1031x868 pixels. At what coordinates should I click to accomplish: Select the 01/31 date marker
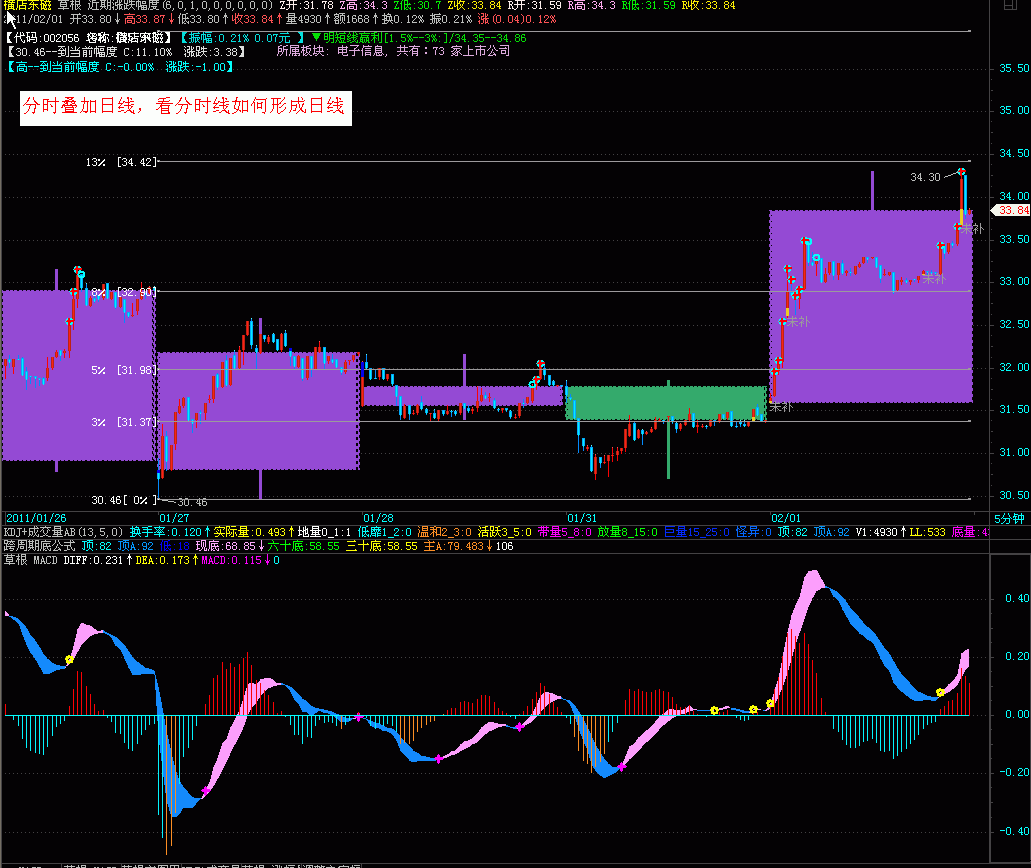582,517
